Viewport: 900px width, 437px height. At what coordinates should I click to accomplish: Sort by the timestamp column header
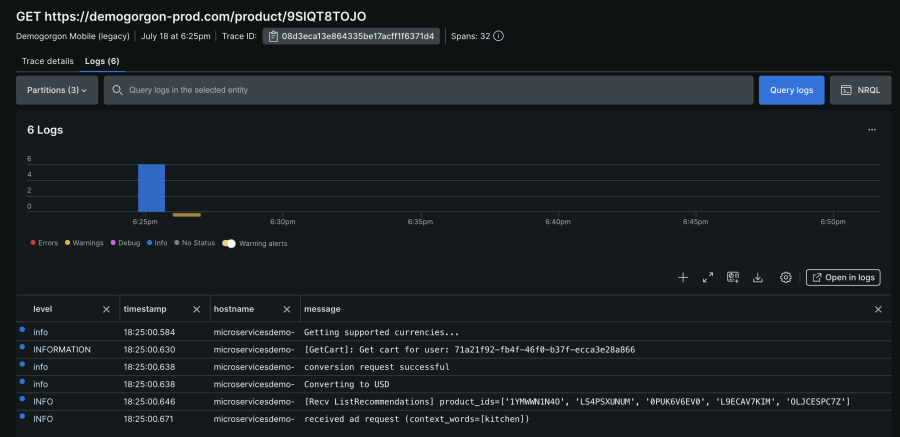[x=145, y=309]
